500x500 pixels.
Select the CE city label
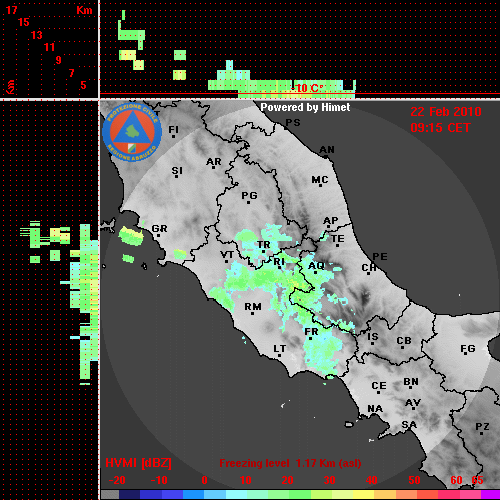(379, 386)
